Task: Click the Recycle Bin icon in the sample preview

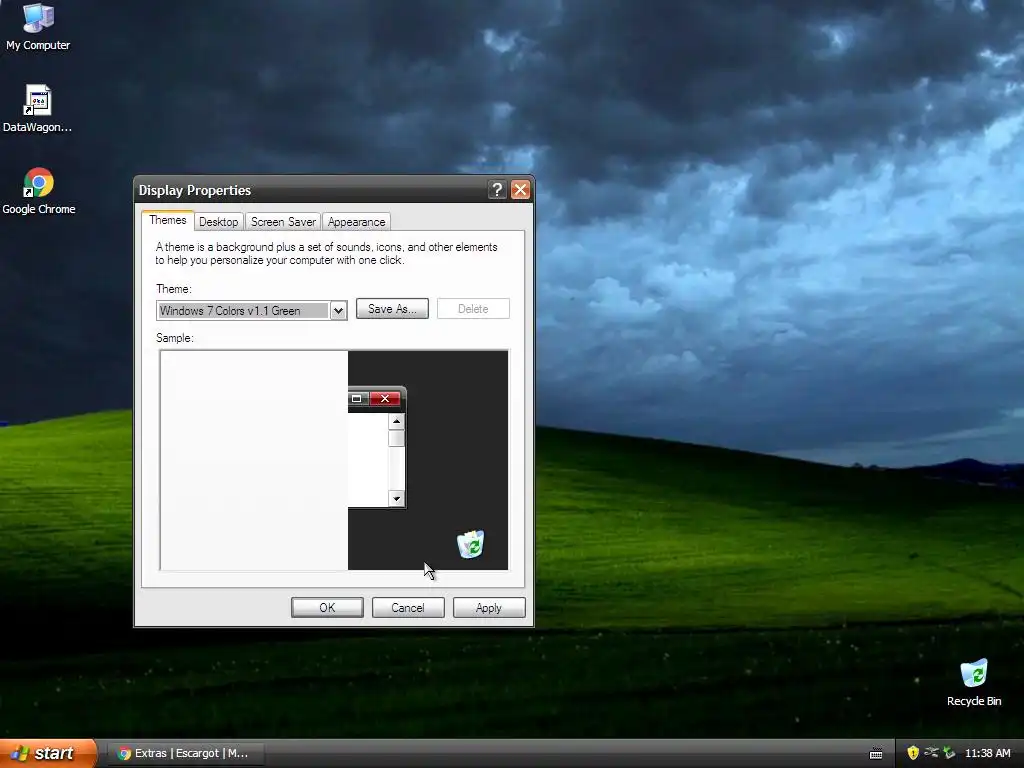Action: [470, 544]
